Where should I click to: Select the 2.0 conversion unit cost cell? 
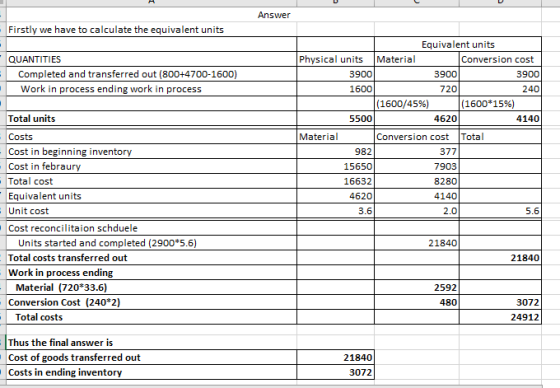pos(417,211)
